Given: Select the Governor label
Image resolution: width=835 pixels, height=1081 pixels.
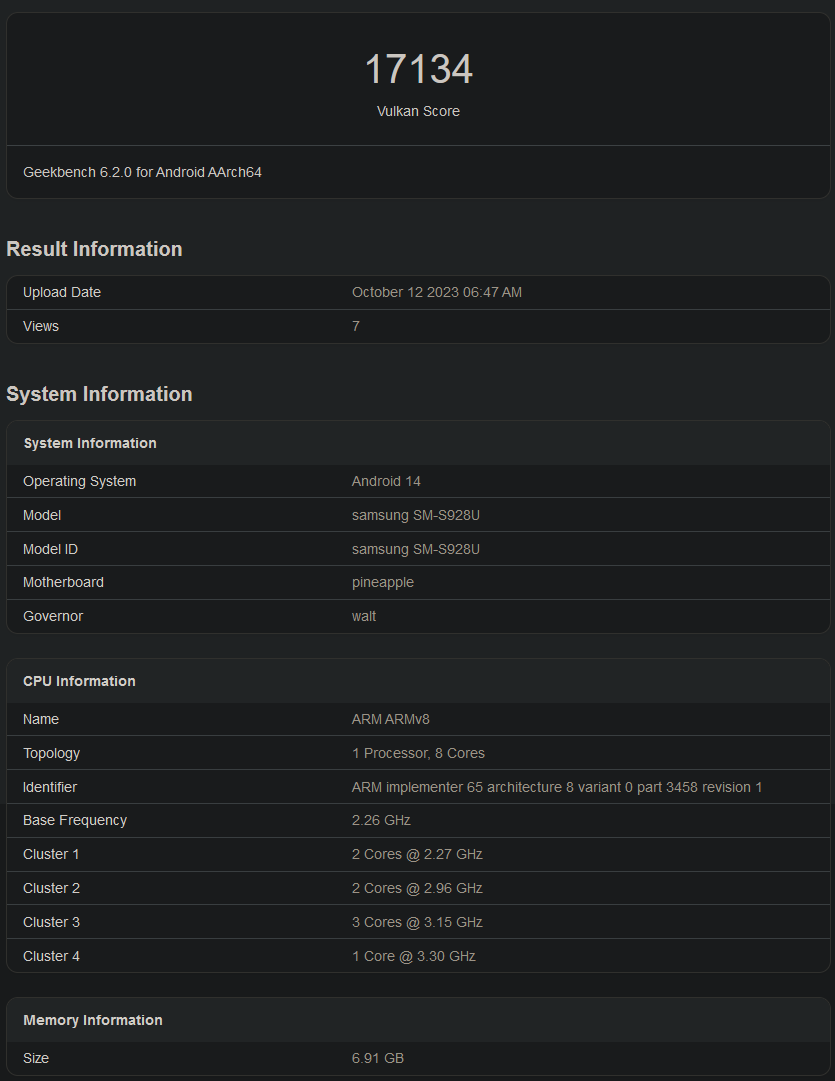Looking at the screenshot, I should point(53,616).
